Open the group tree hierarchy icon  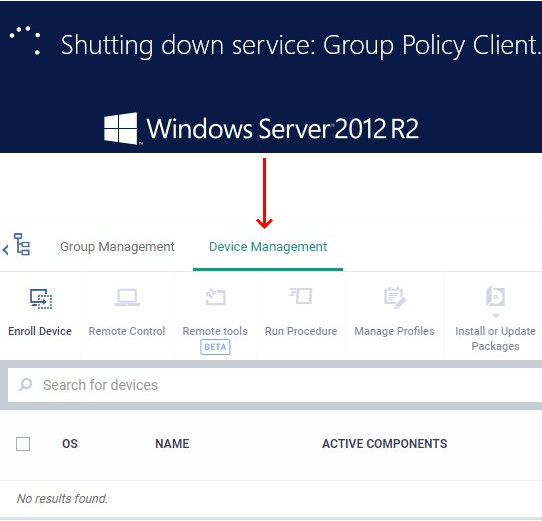click(x=22, y=244)
